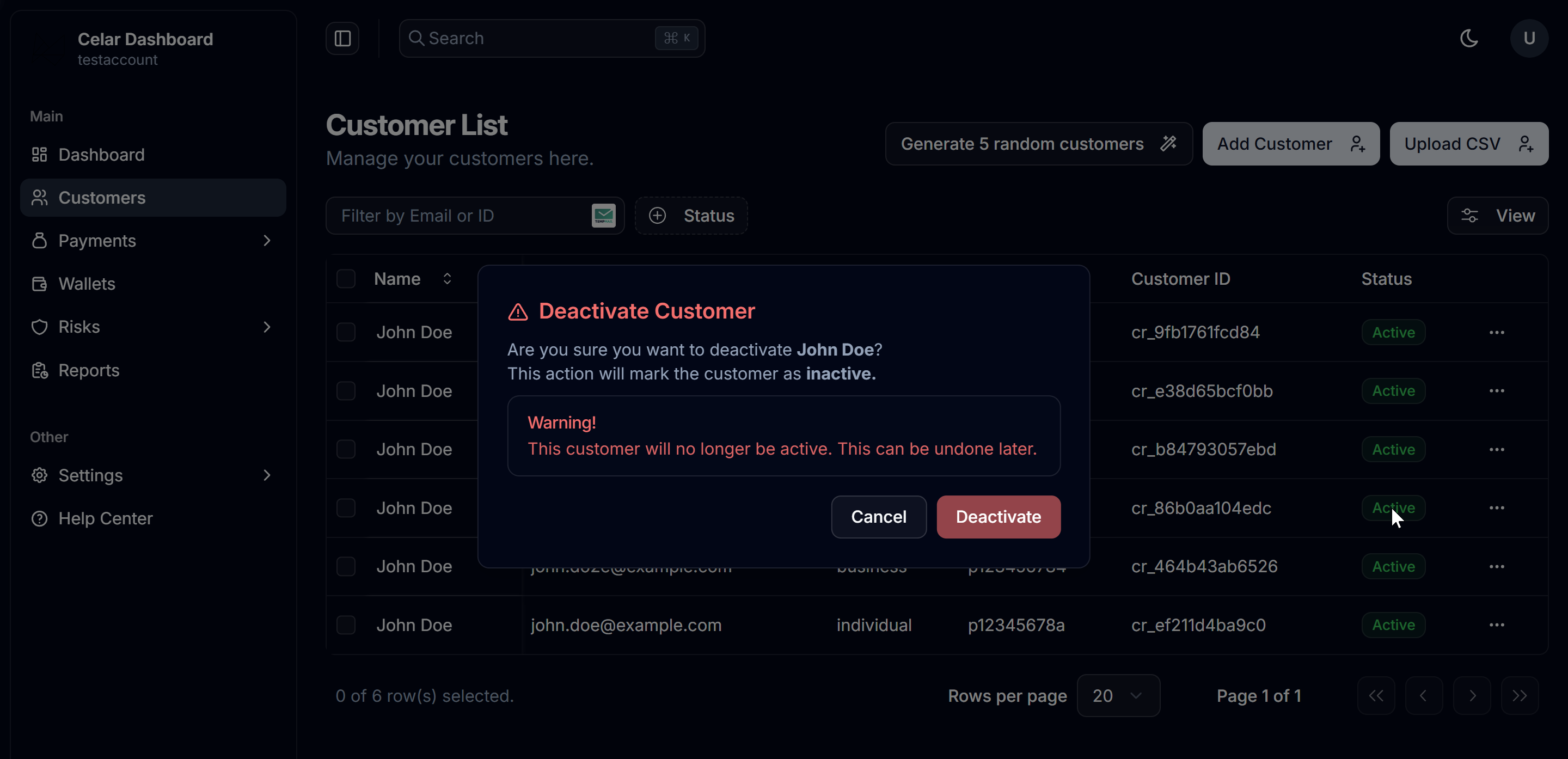Expand the Payments sidebar section
This screenshot has width=1568, height=759.
point(267,241)
